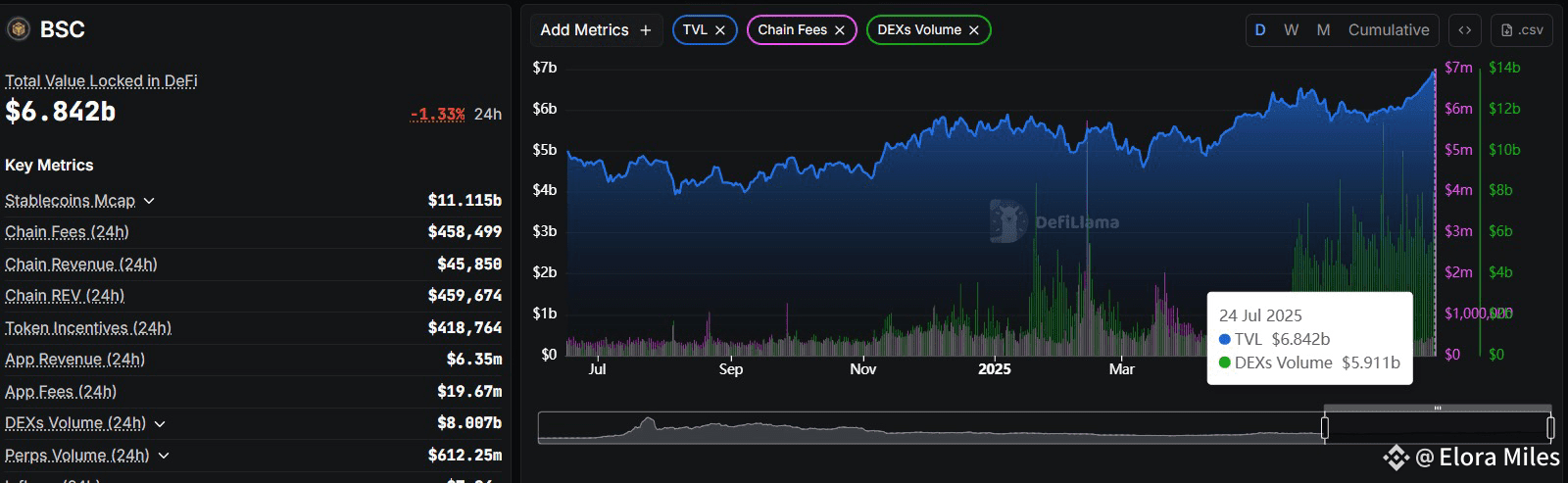Click the plus icon beside Add Metrics
1568x483 pixels.
click(x=646, y=30)
